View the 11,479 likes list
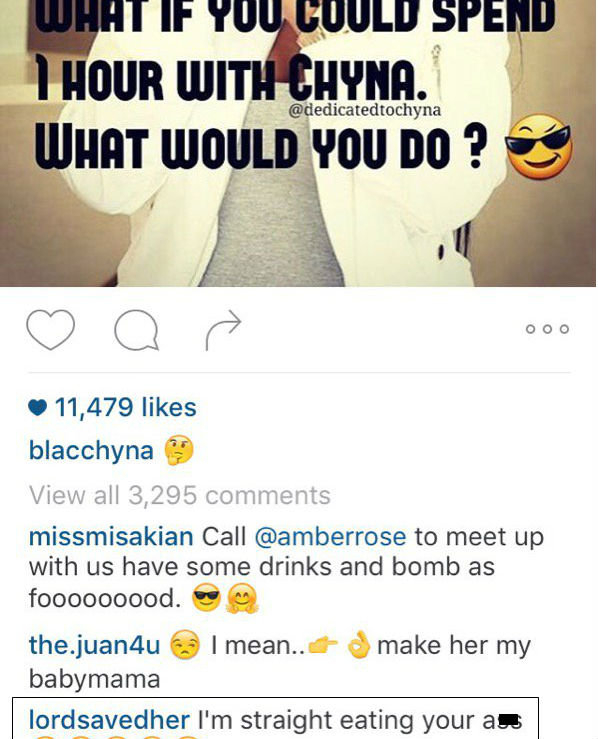This screenshot has width=598, height=739. 125,407
